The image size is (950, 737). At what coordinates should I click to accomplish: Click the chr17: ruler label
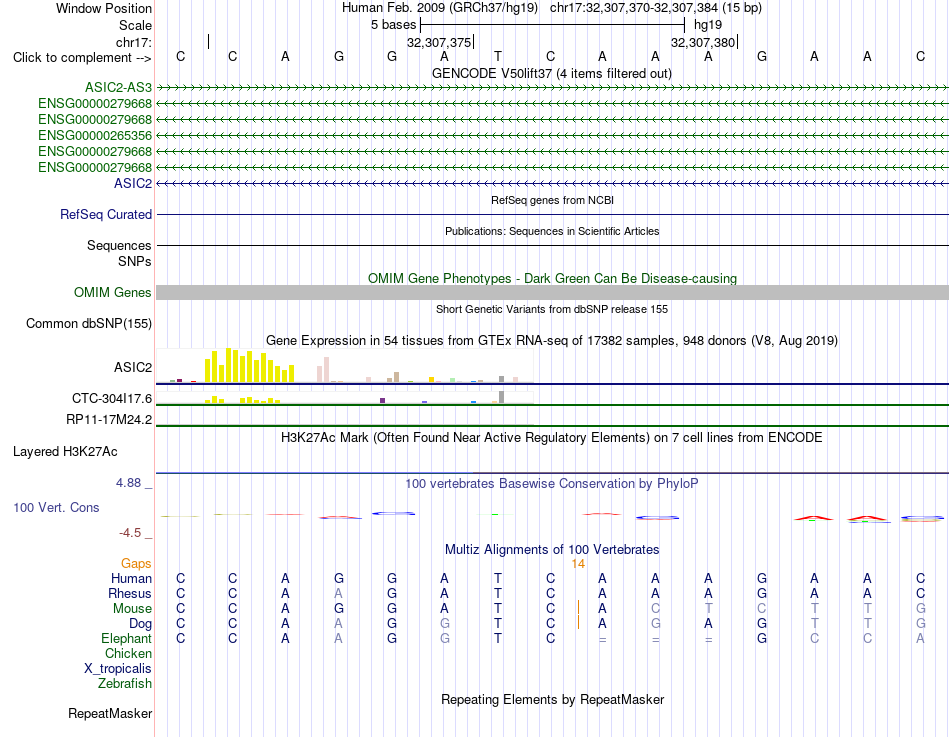point(134,42)
